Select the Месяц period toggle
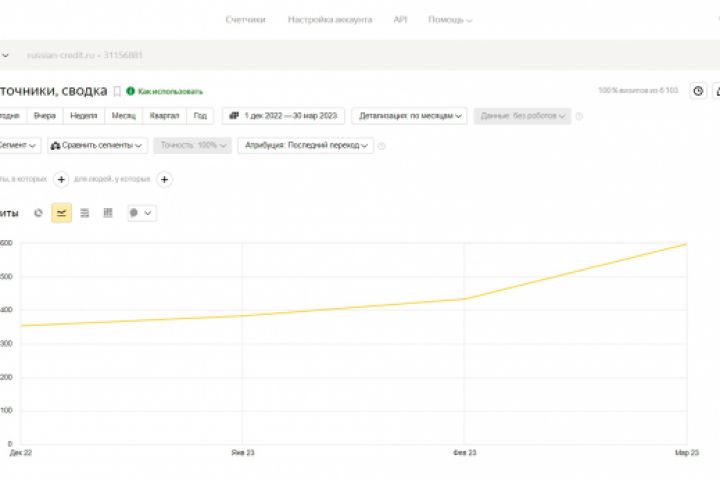 click(124, 116)
